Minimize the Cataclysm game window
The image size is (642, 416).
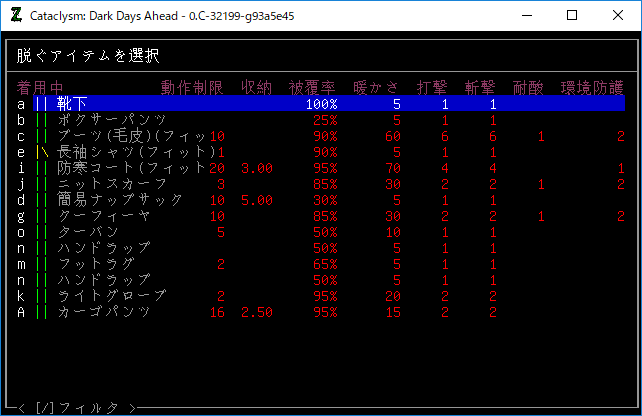[526, 16]
